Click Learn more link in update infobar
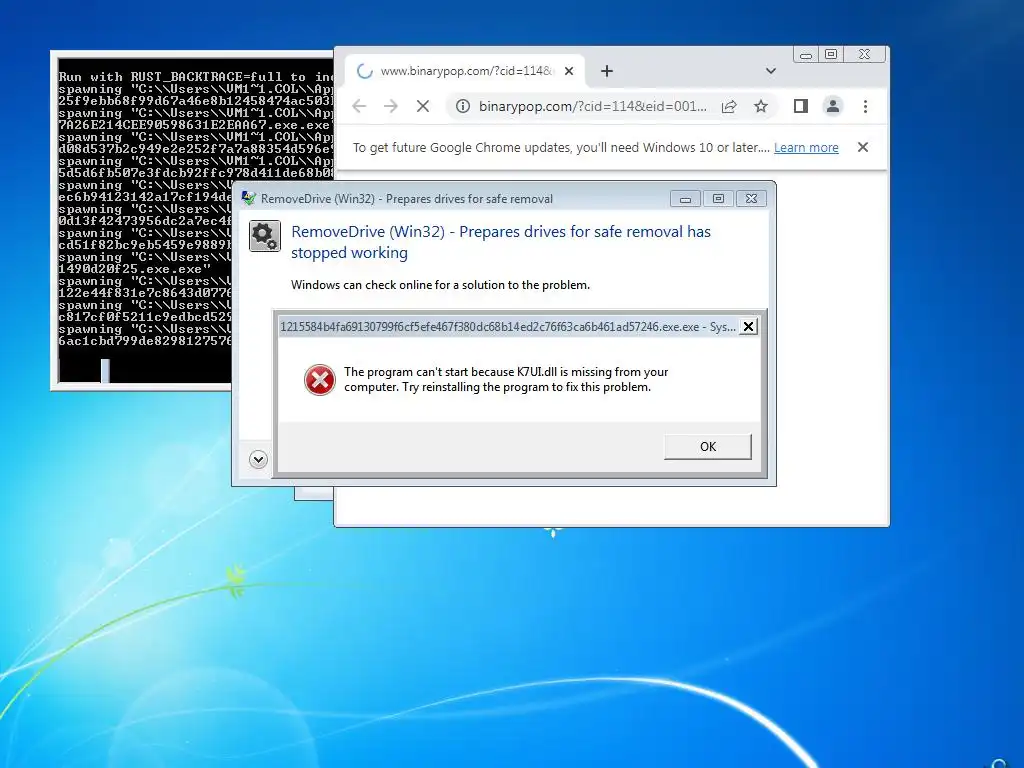The height and width of the screenshot is (768, 1024). [806, 148]
